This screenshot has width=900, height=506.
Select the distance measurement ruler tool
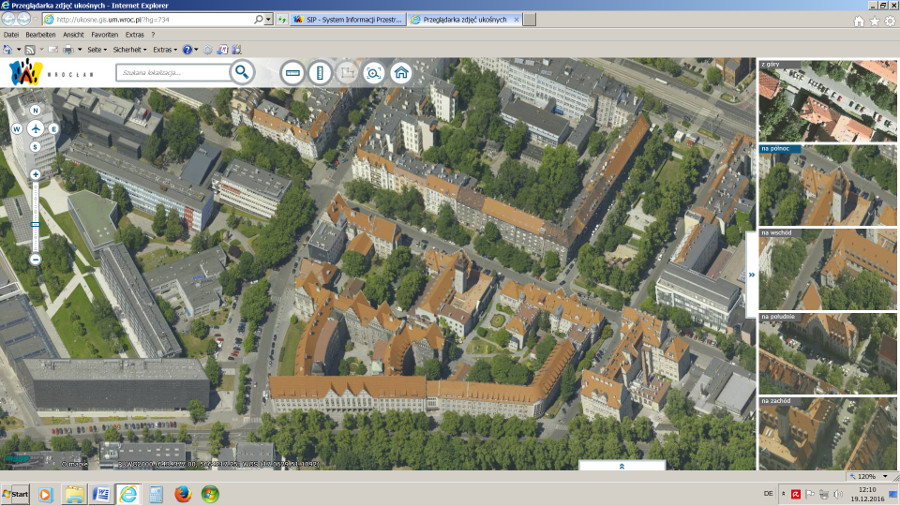(293, 72)
